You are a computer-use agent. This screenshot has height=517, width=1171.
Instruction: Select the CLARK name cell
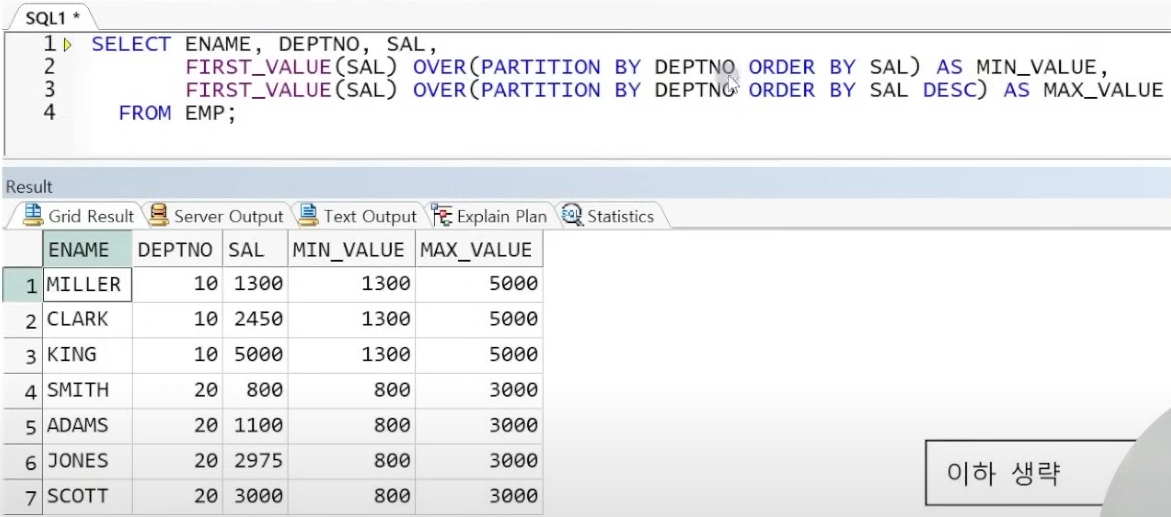[x=87, y=320]
